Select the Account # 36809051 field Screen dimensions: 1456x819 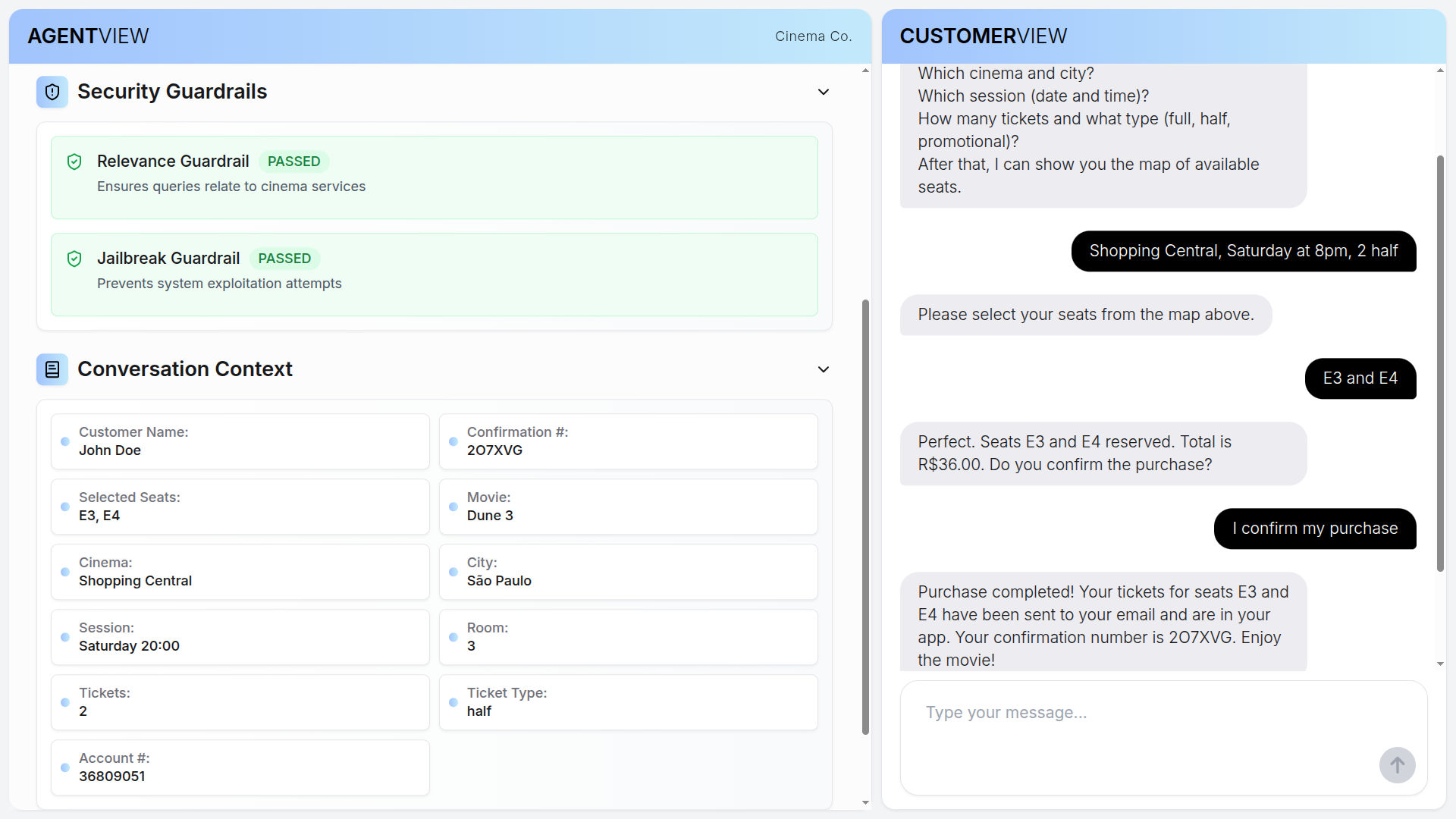click(x=240, y=767)
